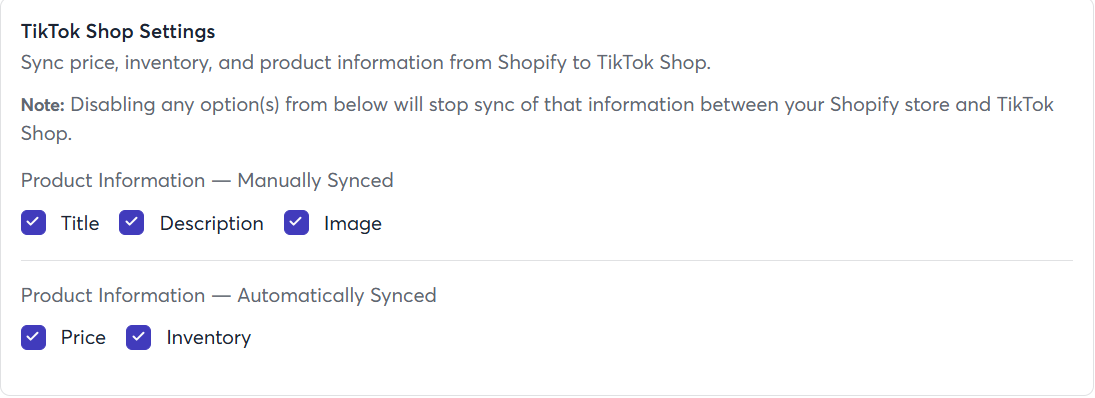The width and height of the screenshot is (1095, 398).
Task: Click the word 'Shop.' ending the note
Action: point(46,133)
